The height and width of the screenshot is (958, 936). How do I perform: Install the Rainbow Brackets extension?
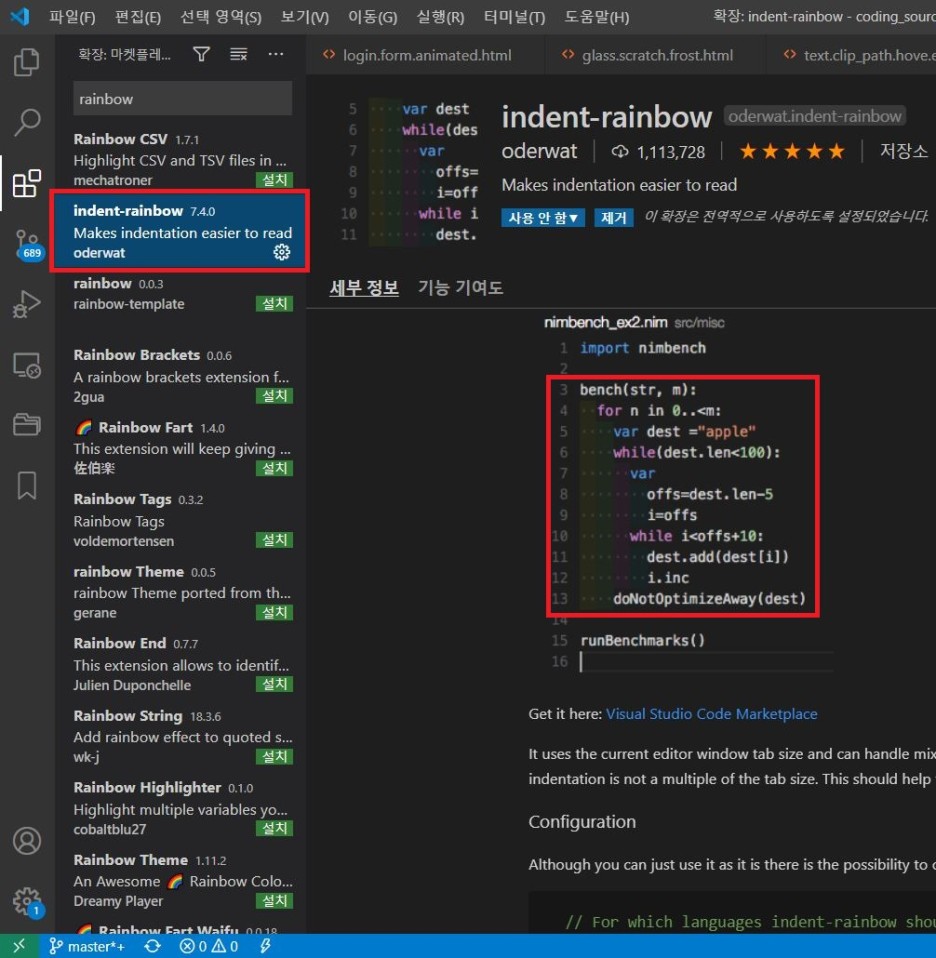pyautogui.click(x=274, y=396)
